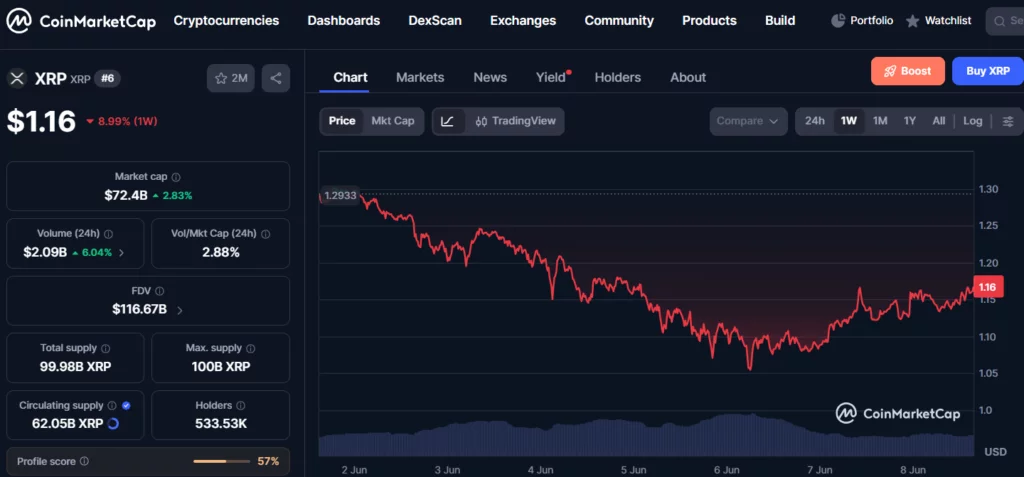The height and width of the screenshot is (477, 1024).
Task: Select the Price toggle
Action: tap(342, 121)
